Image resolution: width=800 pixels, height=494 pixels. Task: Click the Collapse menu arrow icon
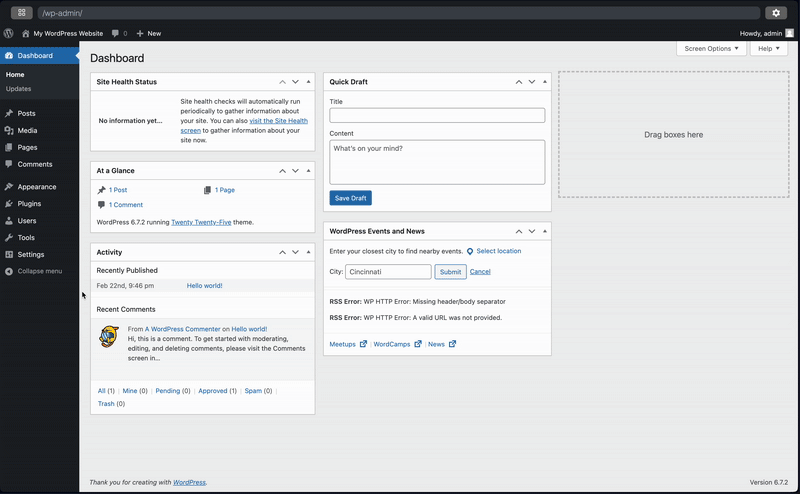tap(9, 271)
